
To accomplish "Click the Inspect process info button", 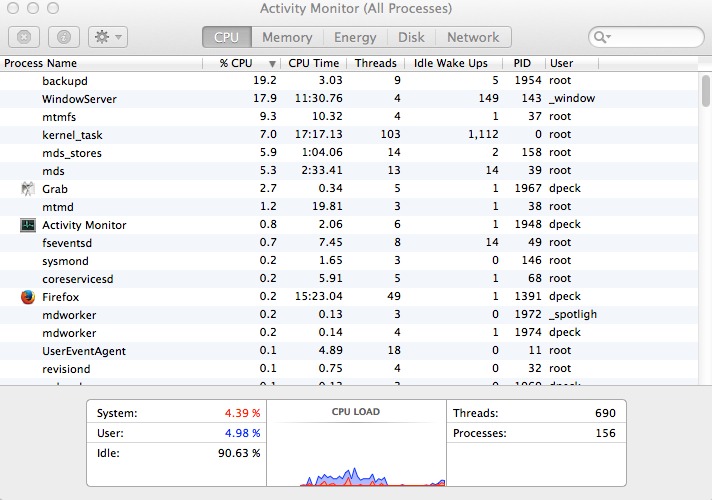I will click(x=64, y=37).
